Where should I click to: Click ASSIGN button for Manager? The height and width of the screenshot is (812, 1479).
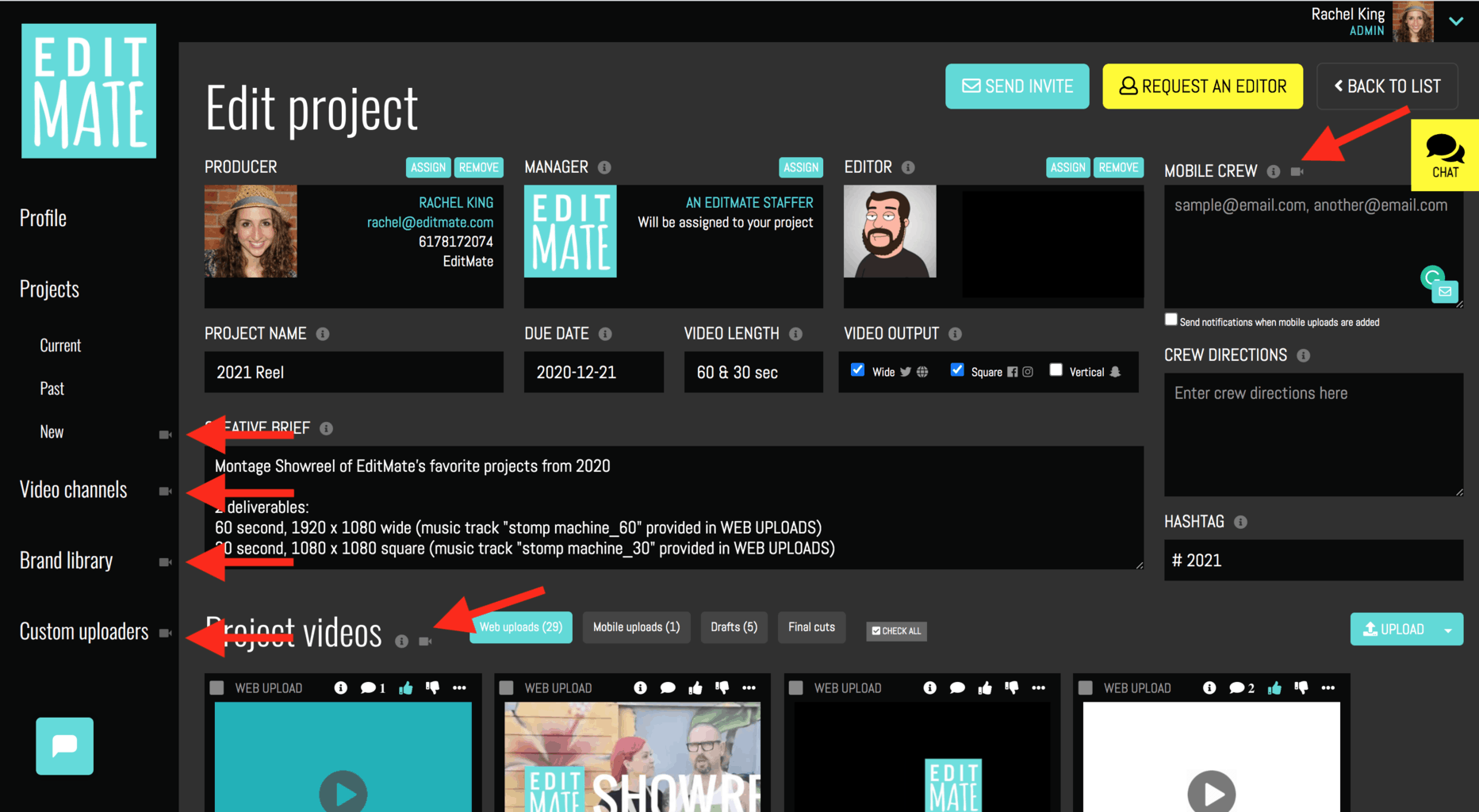pos(801,167)
